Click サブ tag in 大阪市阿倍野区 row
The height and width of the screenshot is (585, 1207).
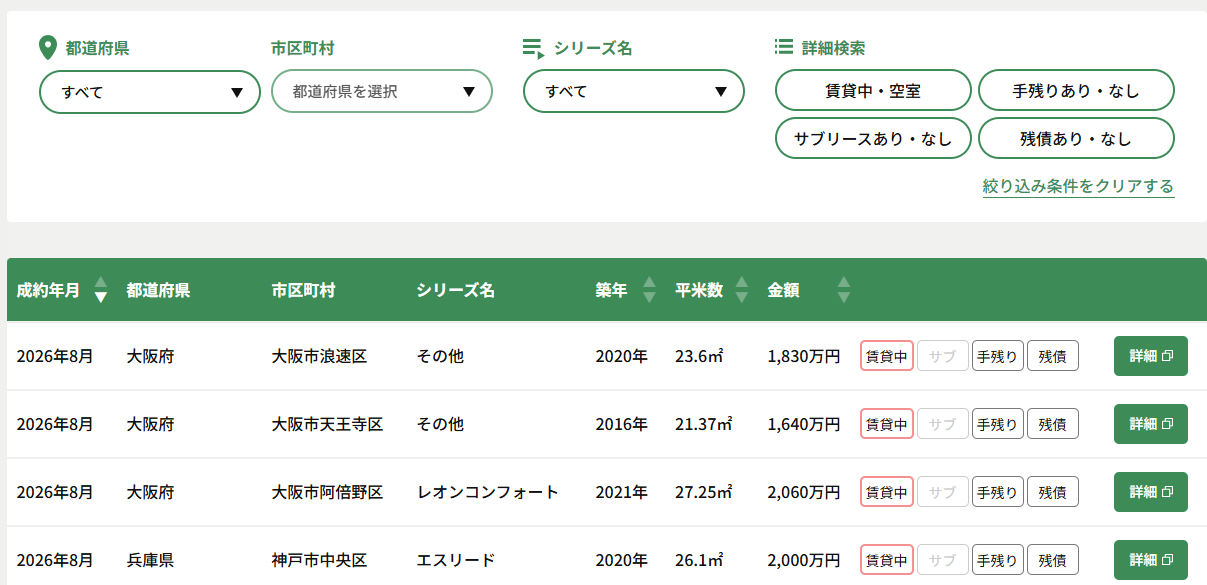pos(942,492)
